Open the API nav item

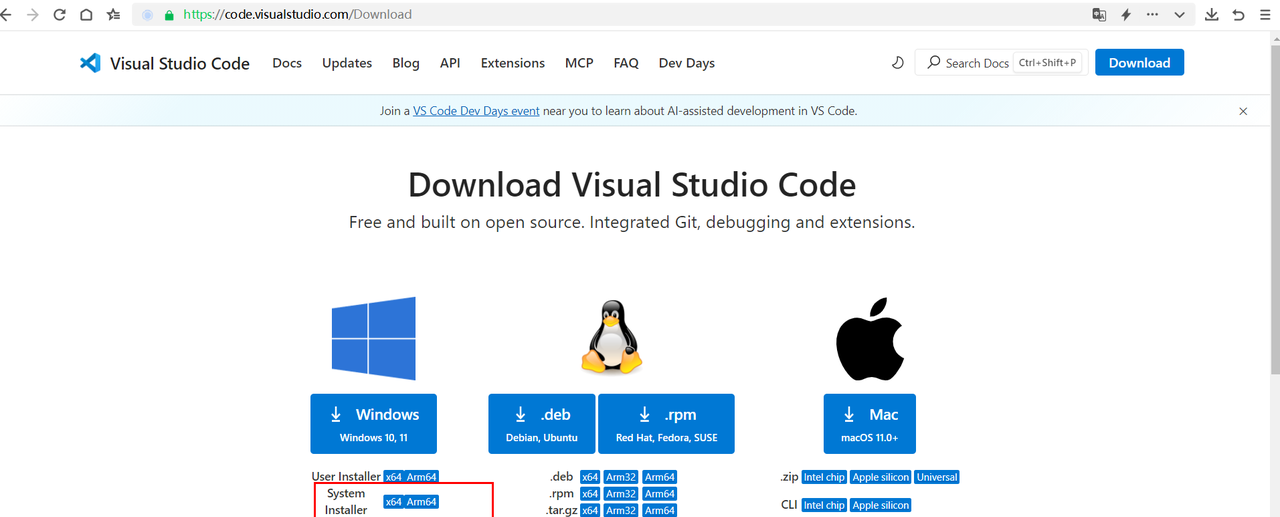(x=450, y=63)
